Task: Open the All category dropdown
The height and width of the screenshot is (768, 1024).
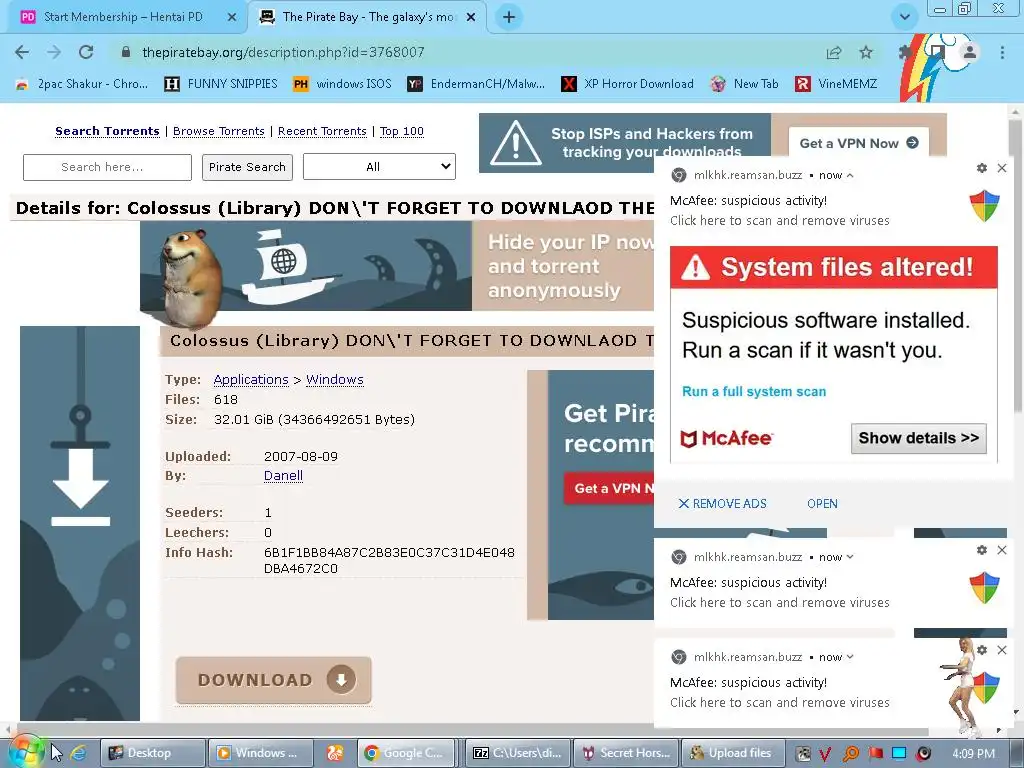Action: pos(379,167)
